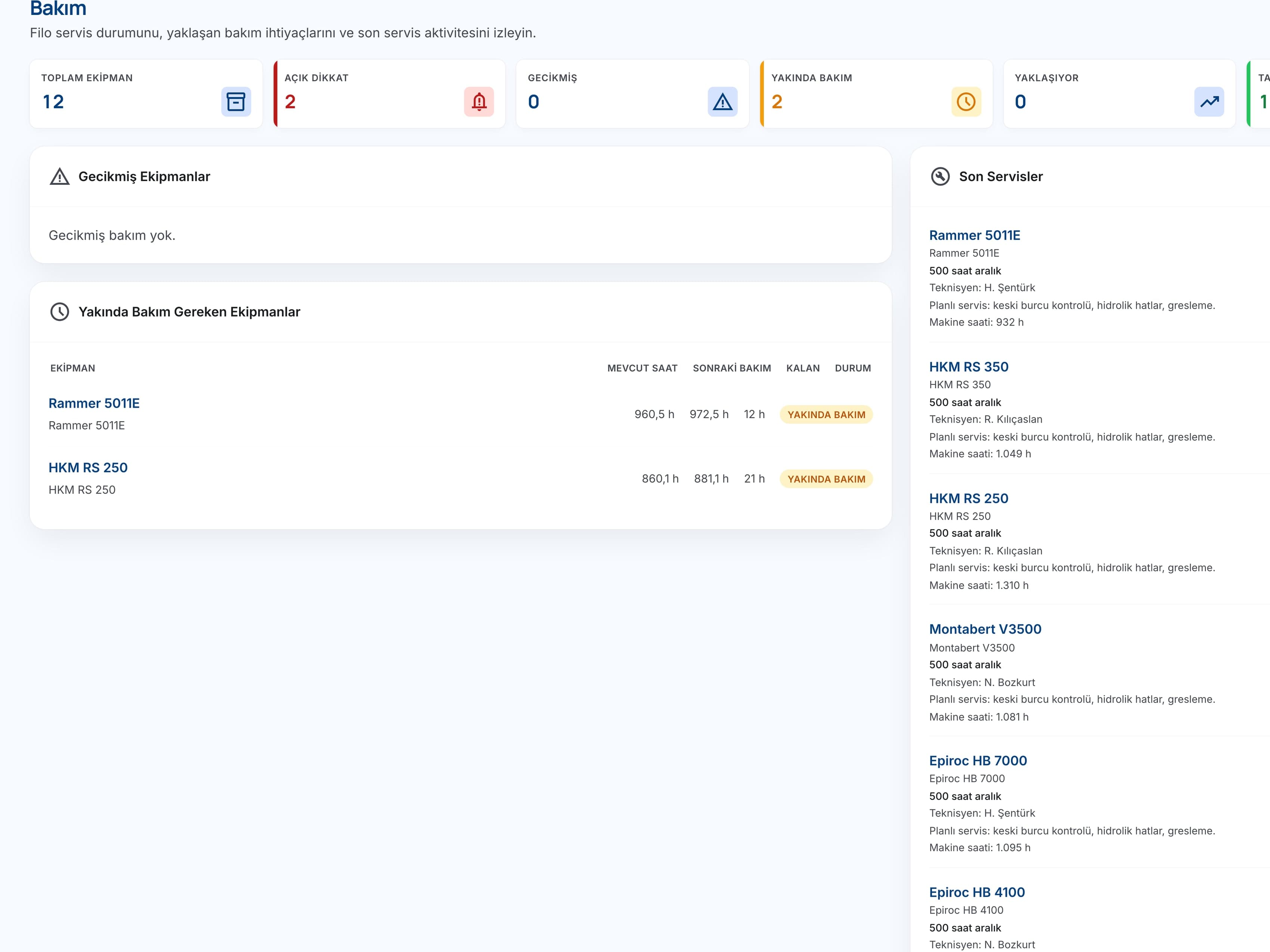Select the Yaklaşıyor stat card label

click(1047, 78)
